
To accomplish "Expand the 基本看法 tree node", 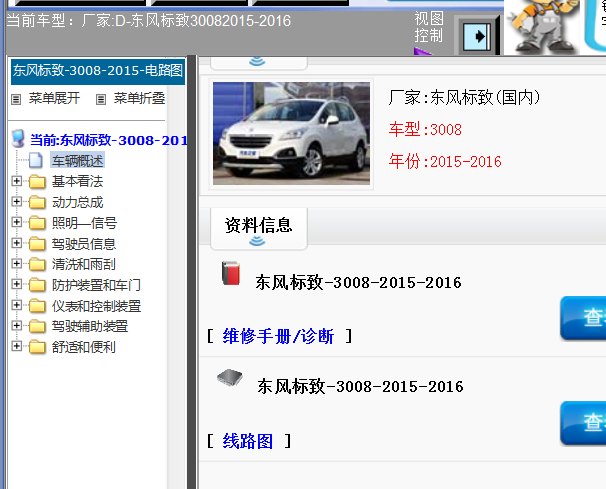I will click(x=16, y=181).
